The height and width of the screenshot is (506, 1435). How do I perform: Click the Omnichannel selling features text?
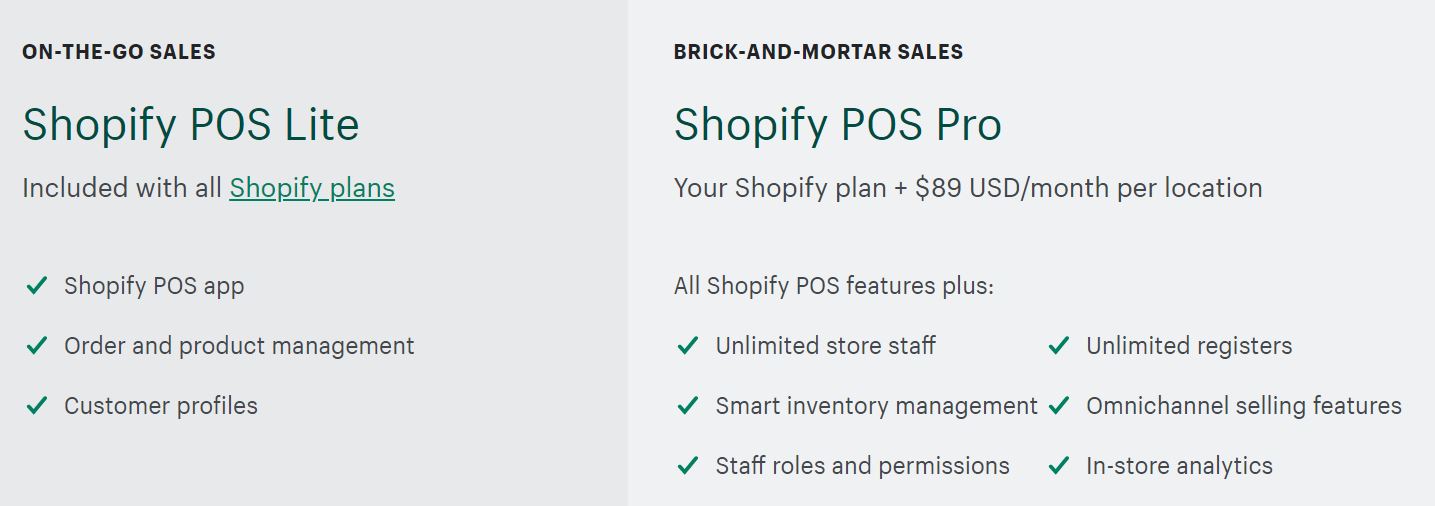(x=1244, y=406)
